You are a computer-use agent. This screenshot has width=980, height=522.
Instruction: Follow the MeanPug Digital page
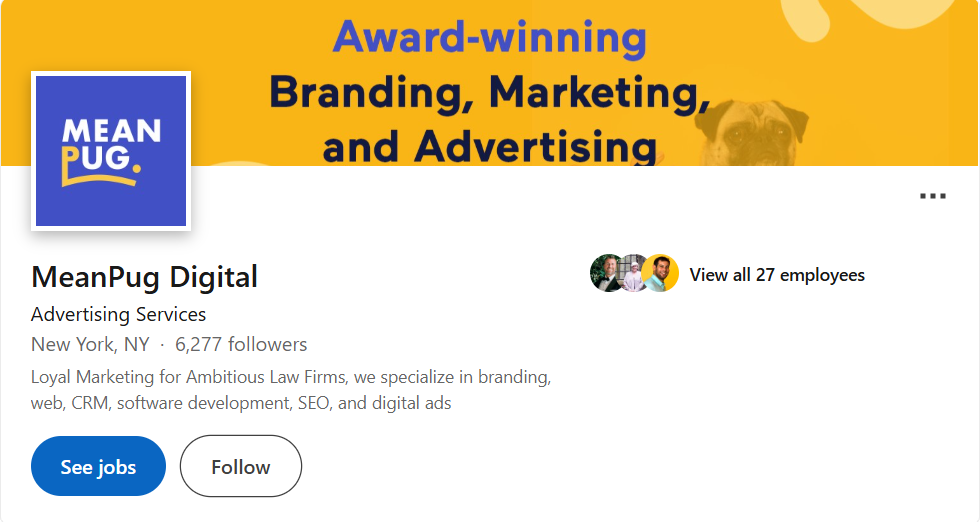[x=240, y=466]
